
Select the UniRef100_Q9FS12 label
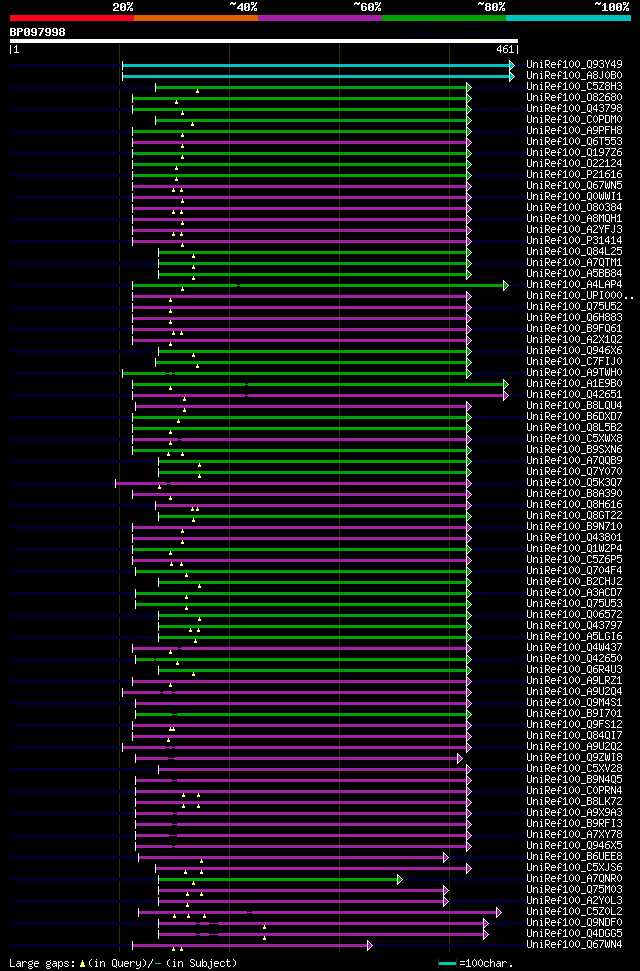(574, 725)
